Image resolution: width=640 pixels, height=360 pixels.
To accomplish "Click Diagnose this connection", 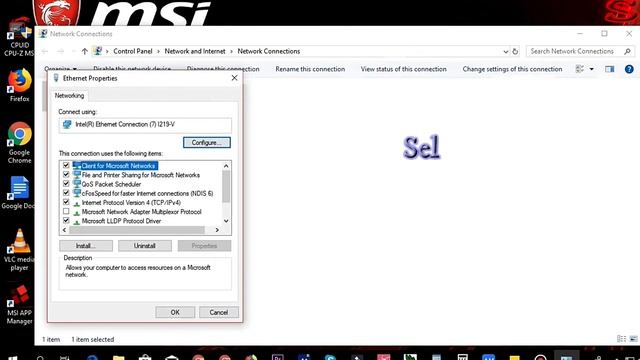I will pos(223,69).
